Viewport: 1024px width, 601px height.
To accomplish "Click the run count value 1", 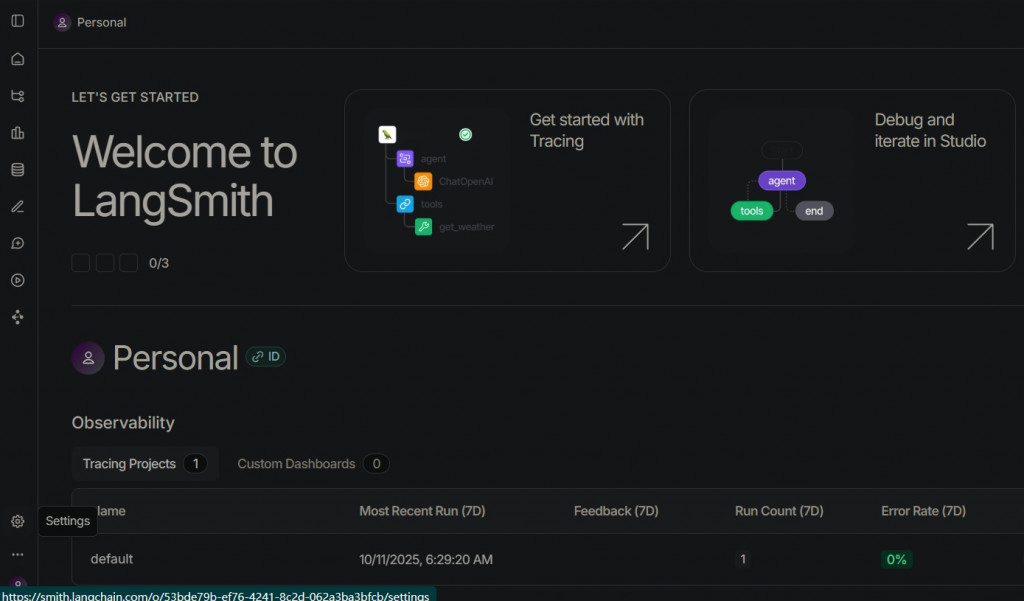I will [x=743, y=559].
